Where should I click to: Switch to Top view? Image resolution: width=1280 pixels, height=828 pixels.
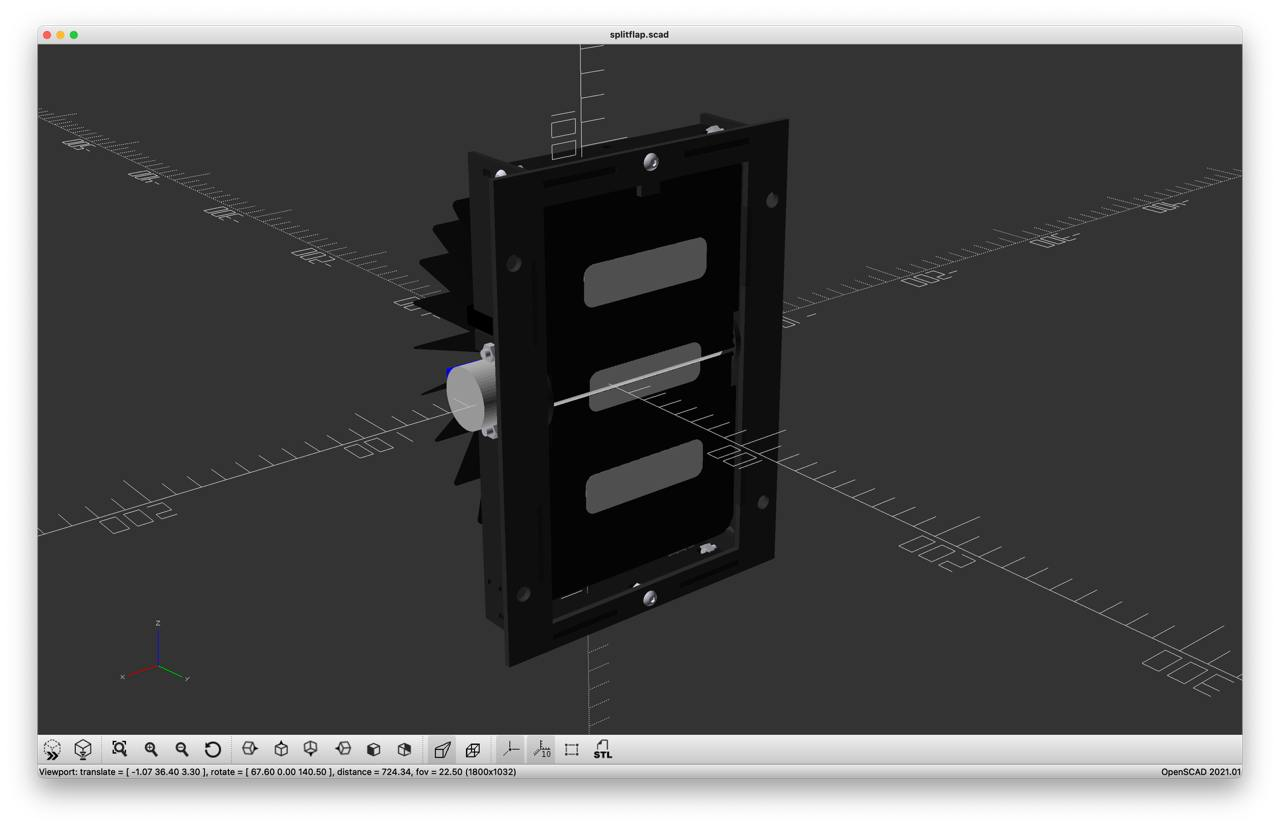point(281,748)
